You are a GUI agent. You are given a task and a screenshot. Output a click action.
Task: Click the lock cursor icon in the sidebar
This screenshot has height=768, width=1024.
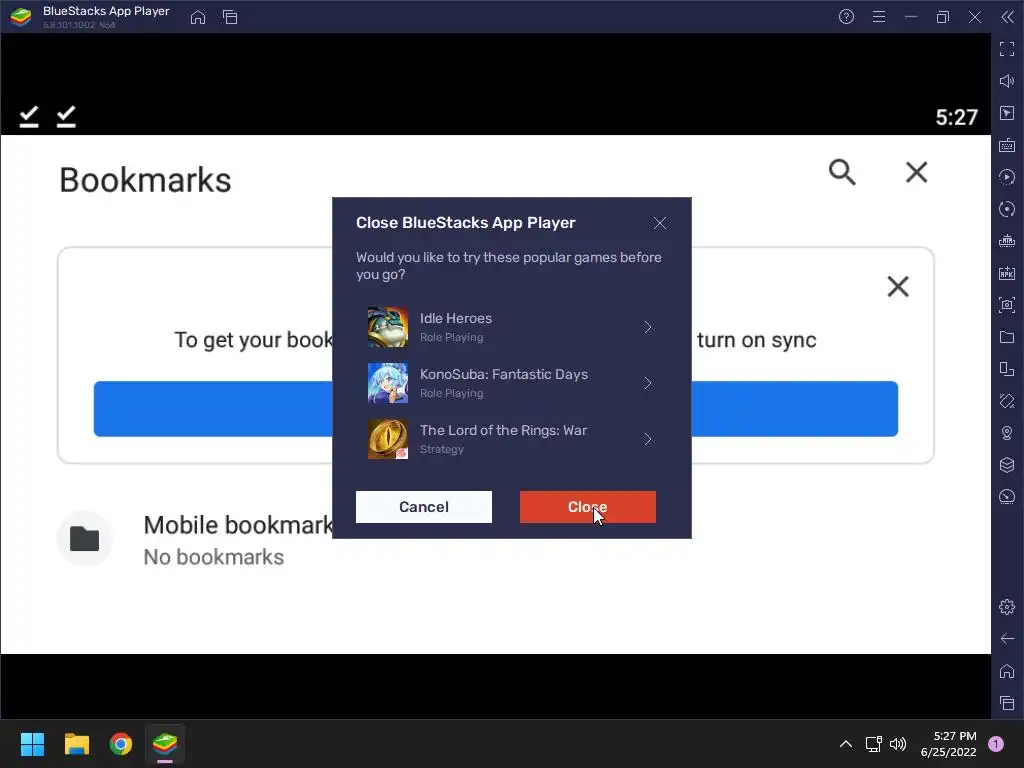(1007, 113)
